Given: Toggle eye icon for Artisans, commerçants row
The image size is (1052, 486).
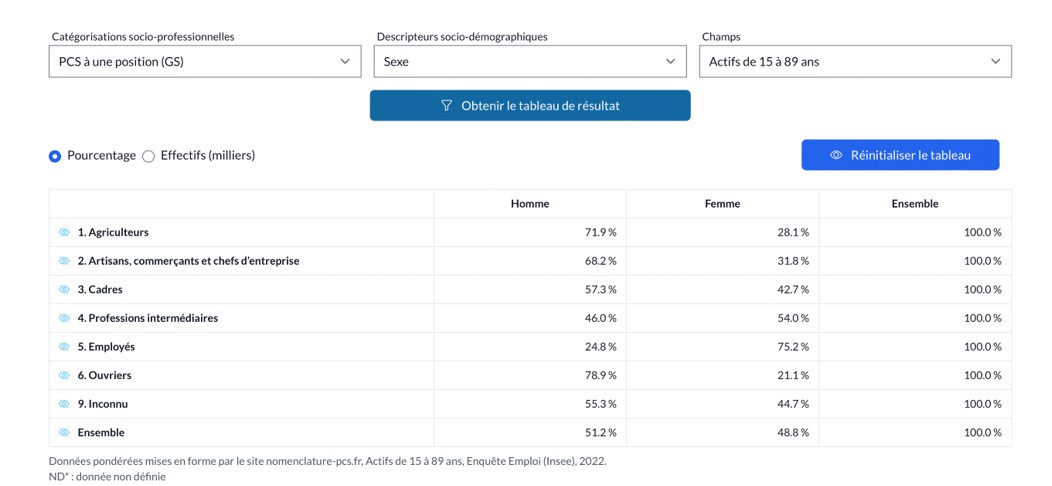Looking at the screenshot, I should pos(64,261).
